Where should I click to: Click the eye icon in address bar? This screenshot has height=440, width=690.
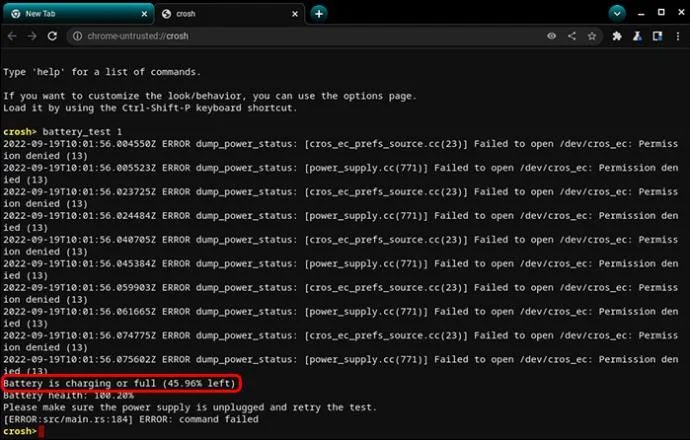(x=551, y=36)
